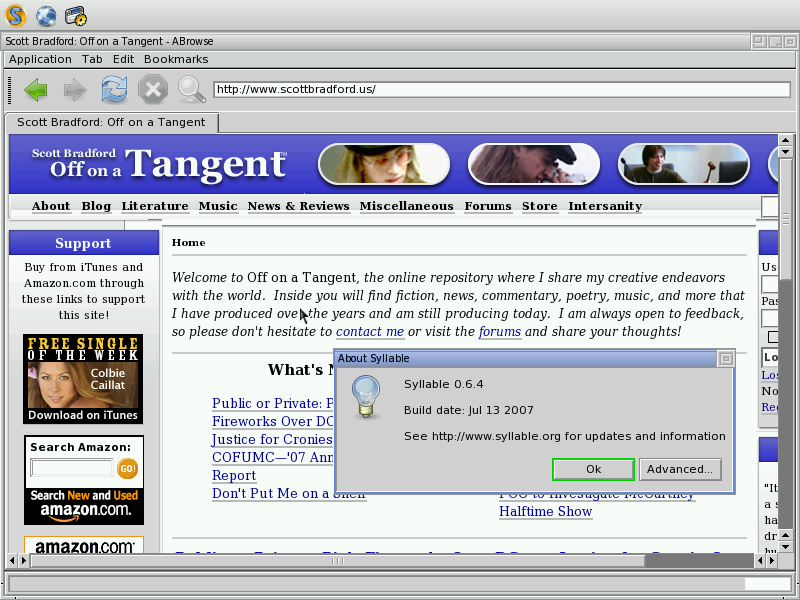Click the horizontal scrollbar thumb
800x600 pixels.
336,561
